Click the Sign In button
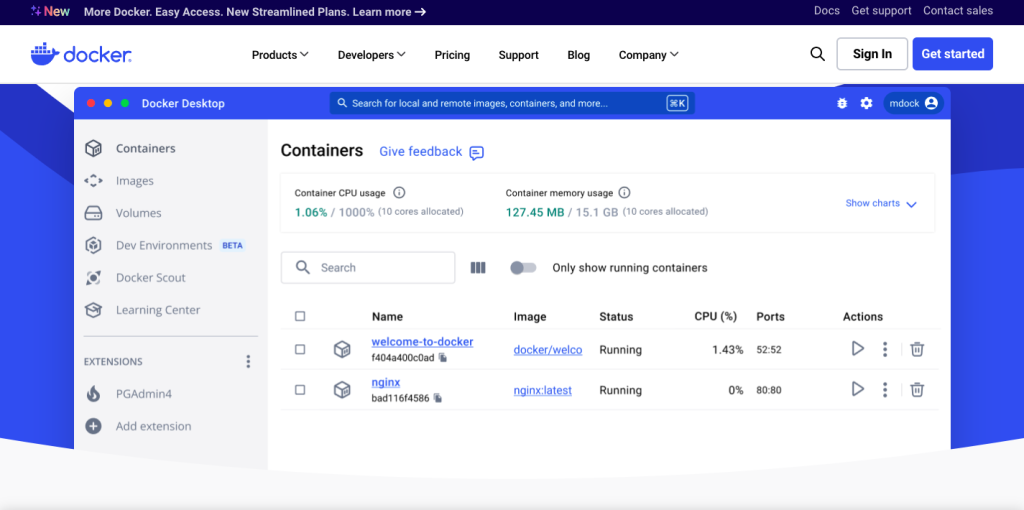 click(872, 54)
